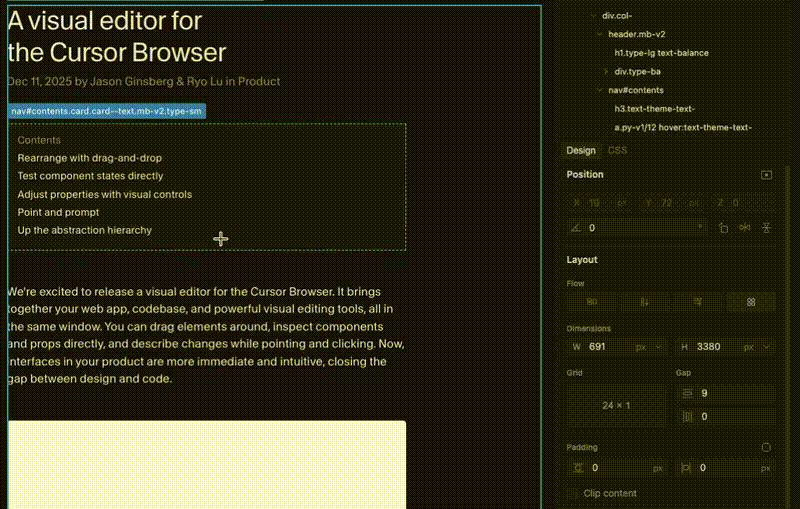Click the rotation angle input field
Image resolution: width=800 pixels, height=509 pixels.
point(640,228)
